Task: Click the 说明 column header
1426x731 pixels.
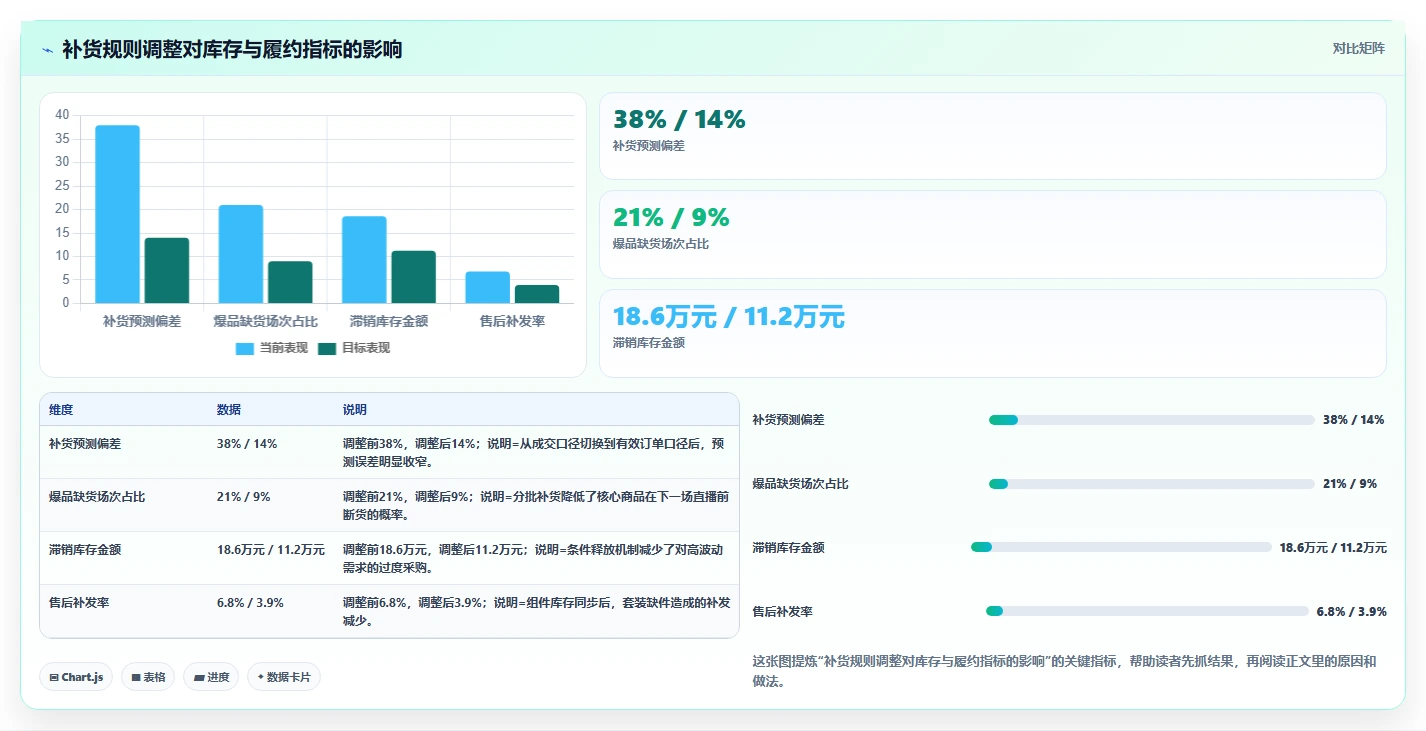Action: coord(355,410)
